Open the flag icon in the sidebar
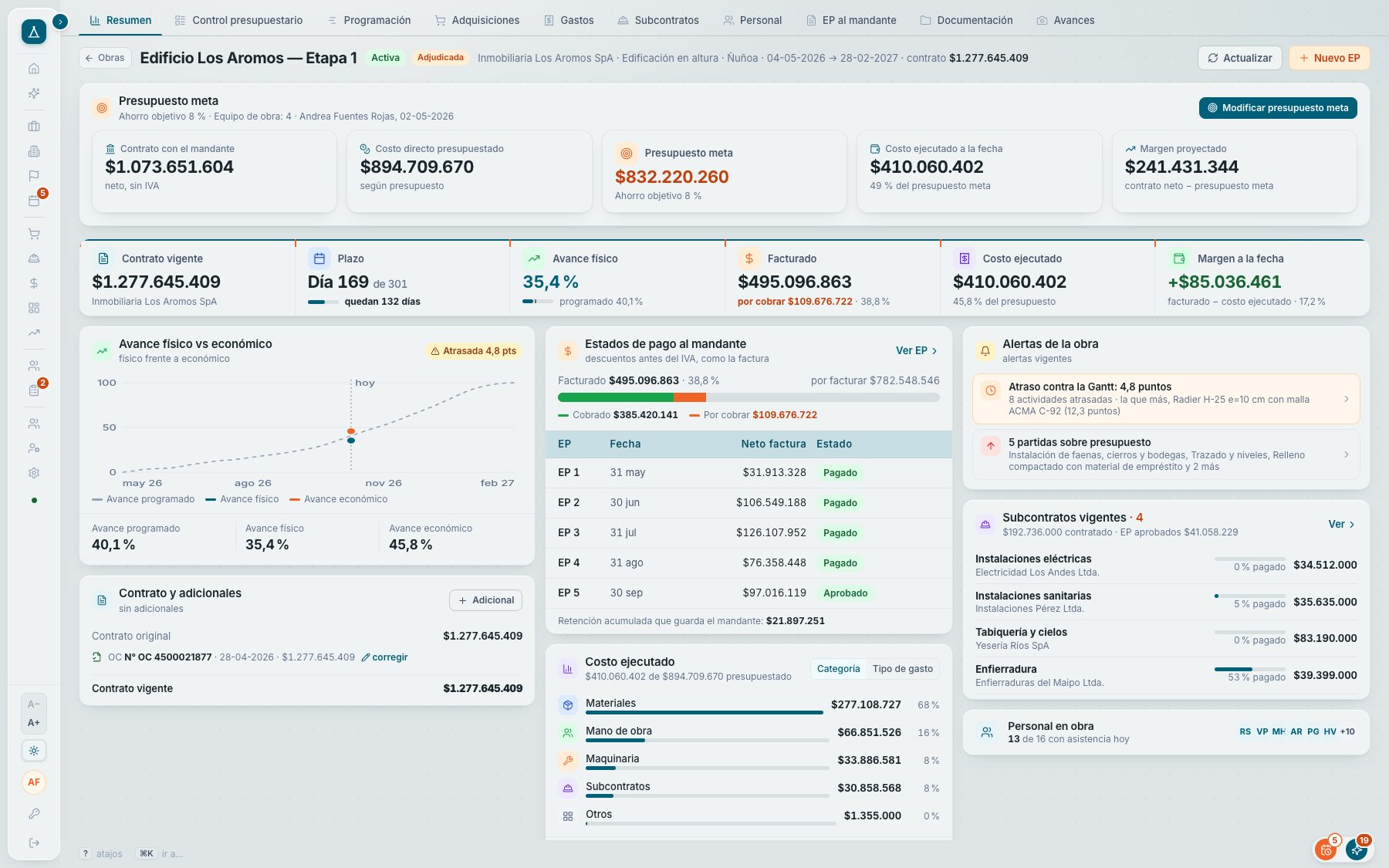This screenshot has height=868, width=1389. coord(34,176)
